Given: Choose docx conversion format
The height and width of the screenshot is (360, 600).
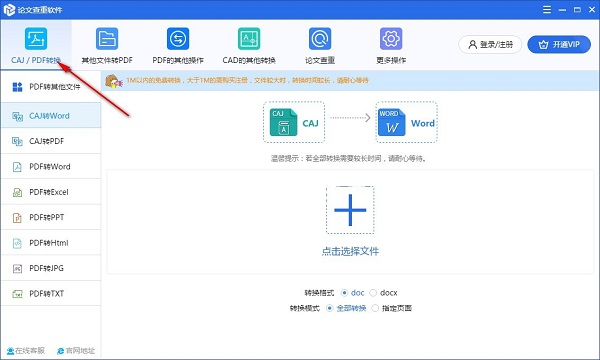Looking at the screenshot, I should point(373,293).
